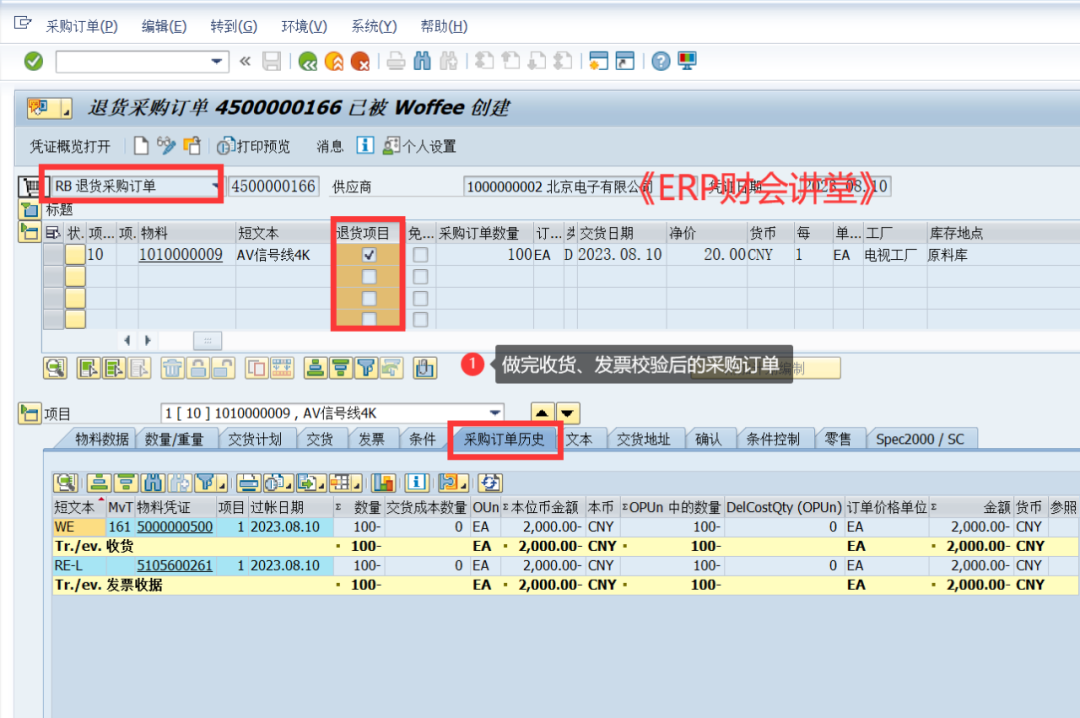The height and width of the screenshot is (718, 1080).
Task: Expand the item selector dropdown list
Action: 495,414
